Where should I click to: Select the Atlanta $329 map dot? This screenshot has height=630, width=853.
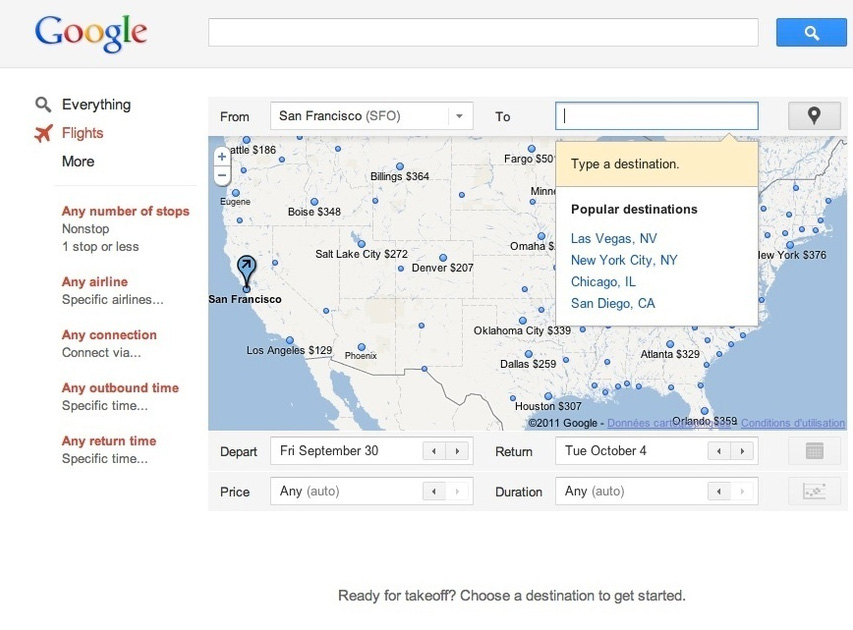[x=670, y=344]
